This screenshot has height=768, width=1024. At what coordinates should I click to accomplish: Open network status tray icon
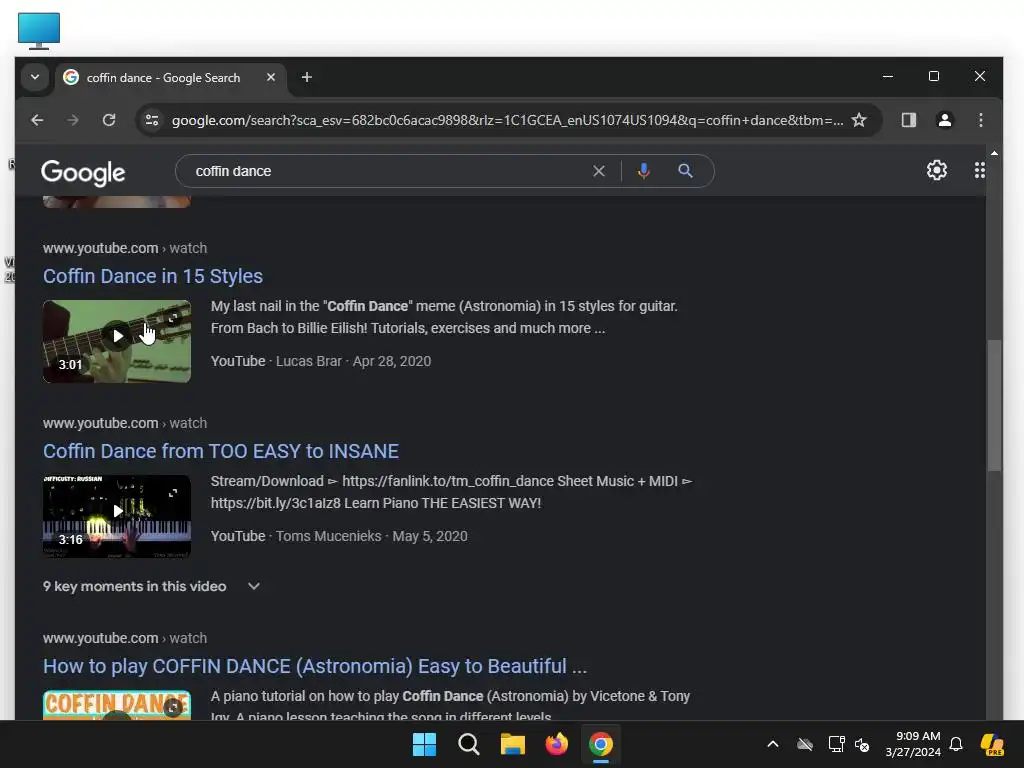pyautogui.click(x=836, y=744)
